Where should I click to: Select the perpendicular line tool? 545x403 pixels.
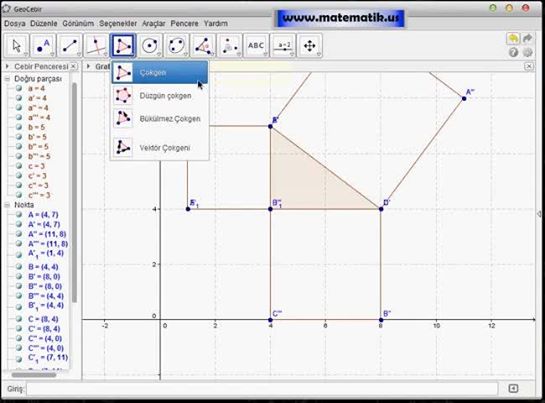pyautogui.click(x=96, y=46)
